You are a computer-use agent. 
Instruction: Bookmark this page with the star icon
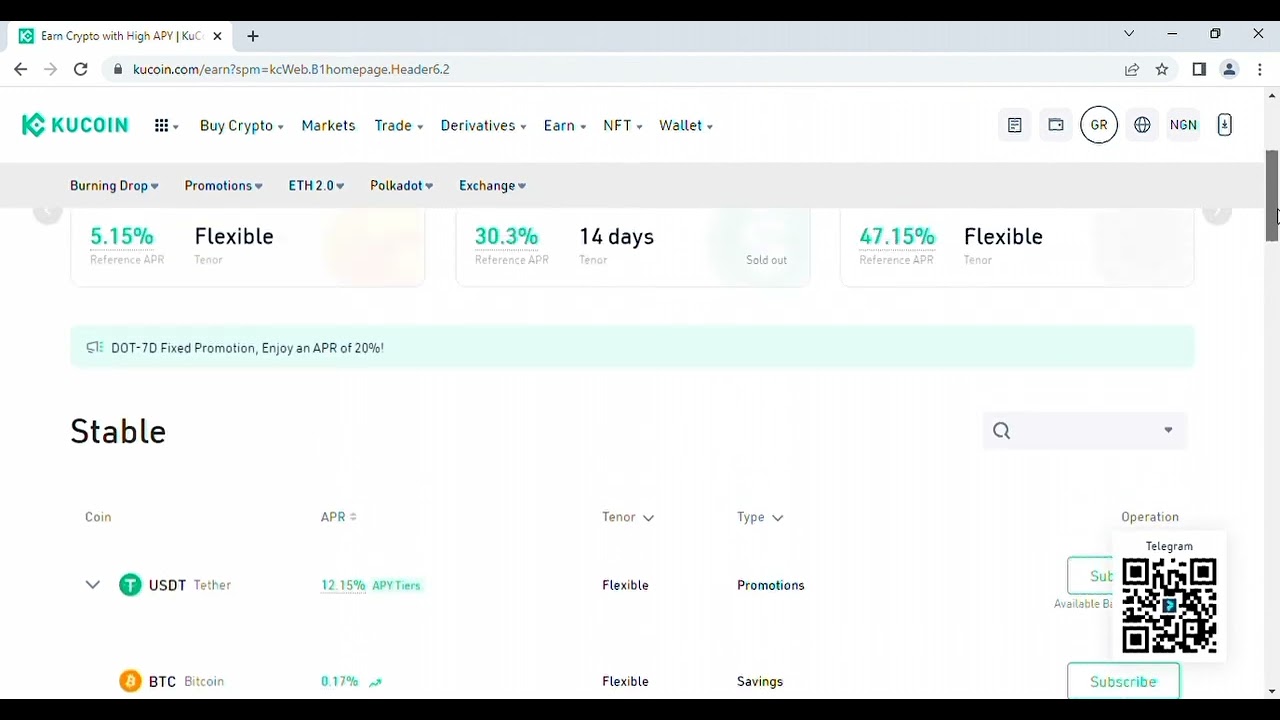point(1162,69)
